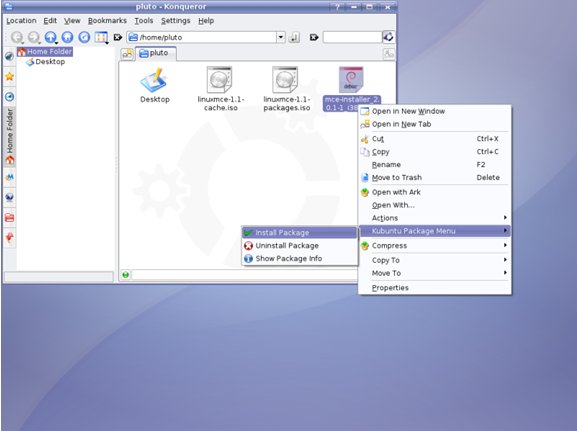Image resolution: width=577 pixels, height=431 pixels.
Task: Select Desktop in sidebar tree
Action: point(46,62)
